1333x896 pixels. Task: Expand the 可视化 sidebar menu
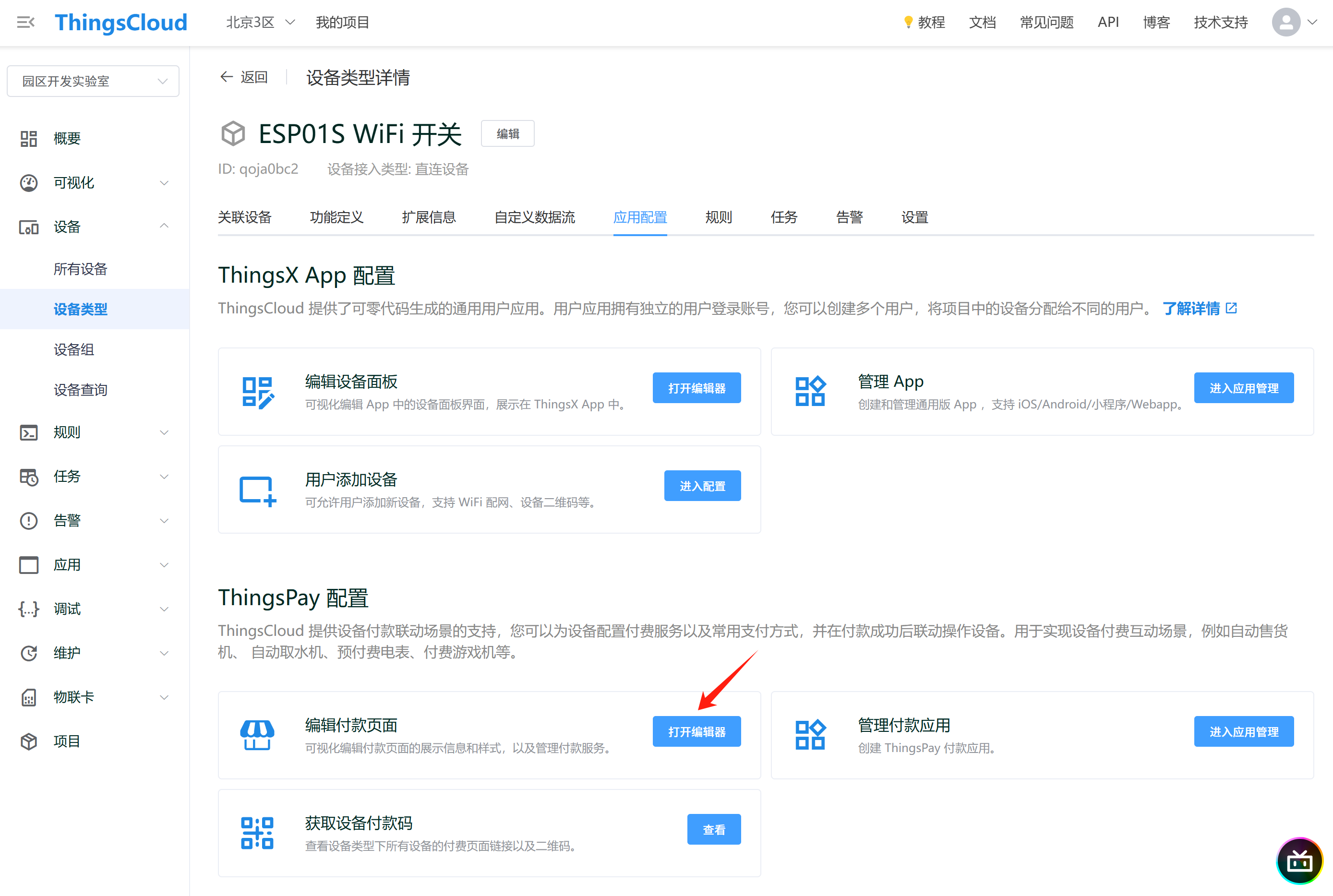pos(164,183)
